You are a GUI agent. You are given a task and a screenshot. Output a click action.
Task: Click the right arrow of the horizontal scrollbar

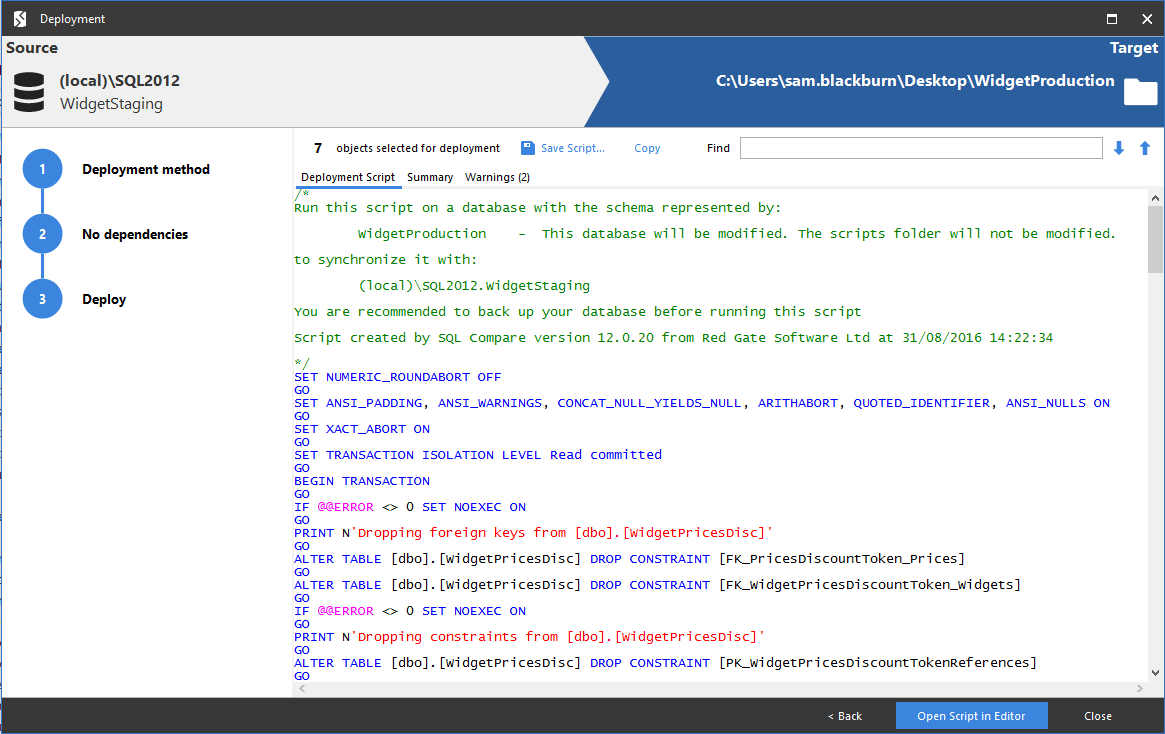1139,688
